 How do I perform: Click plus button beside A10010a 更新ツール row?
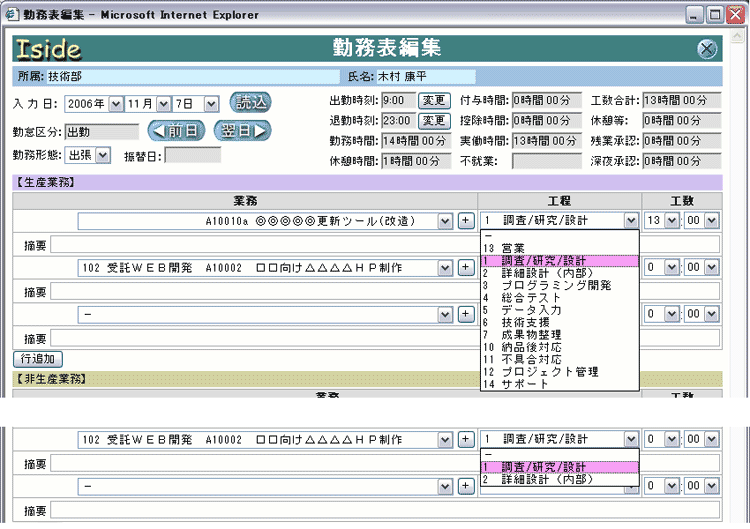point(466,220)
